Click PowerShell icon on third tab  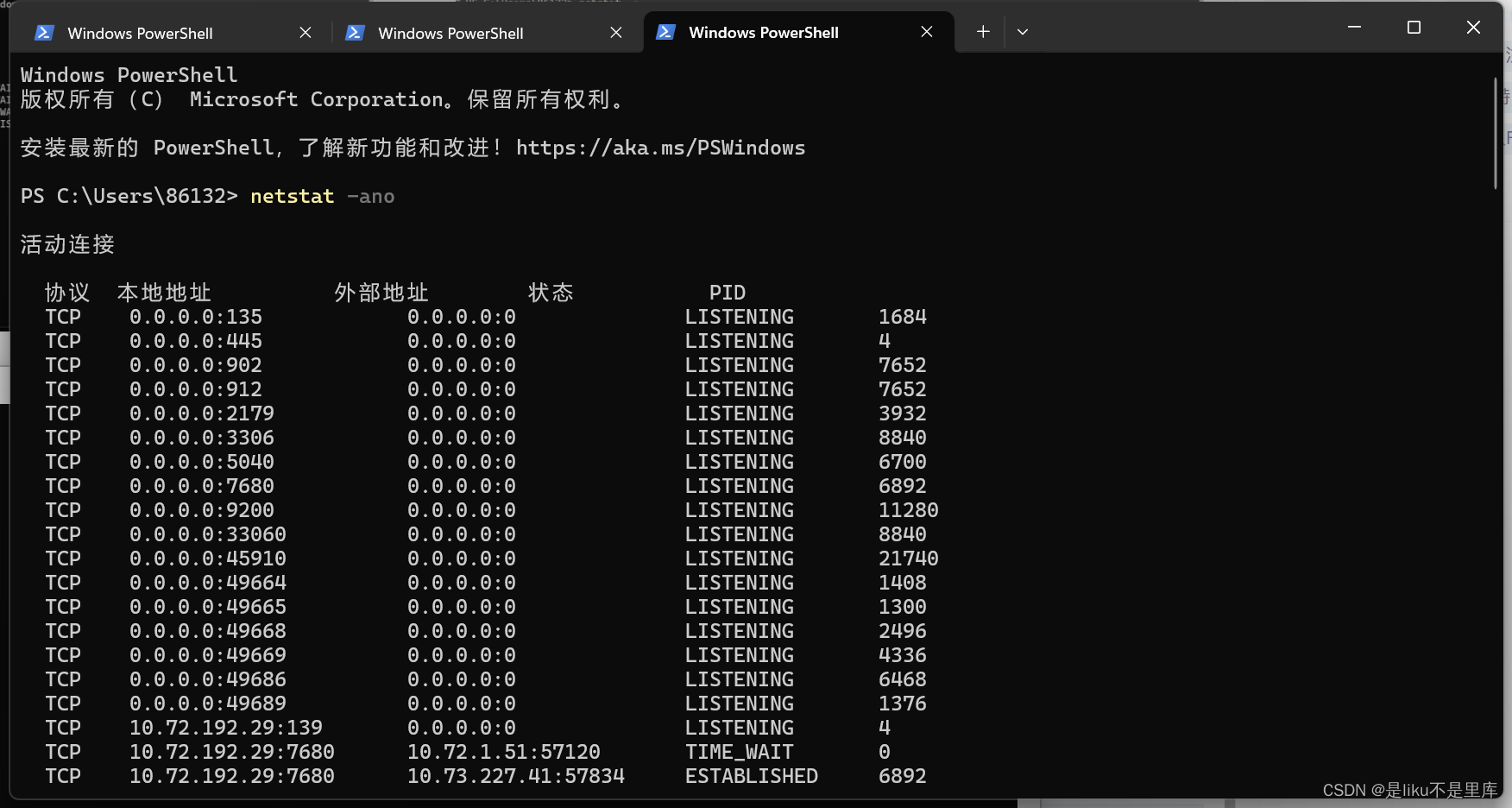coord(665,32)
